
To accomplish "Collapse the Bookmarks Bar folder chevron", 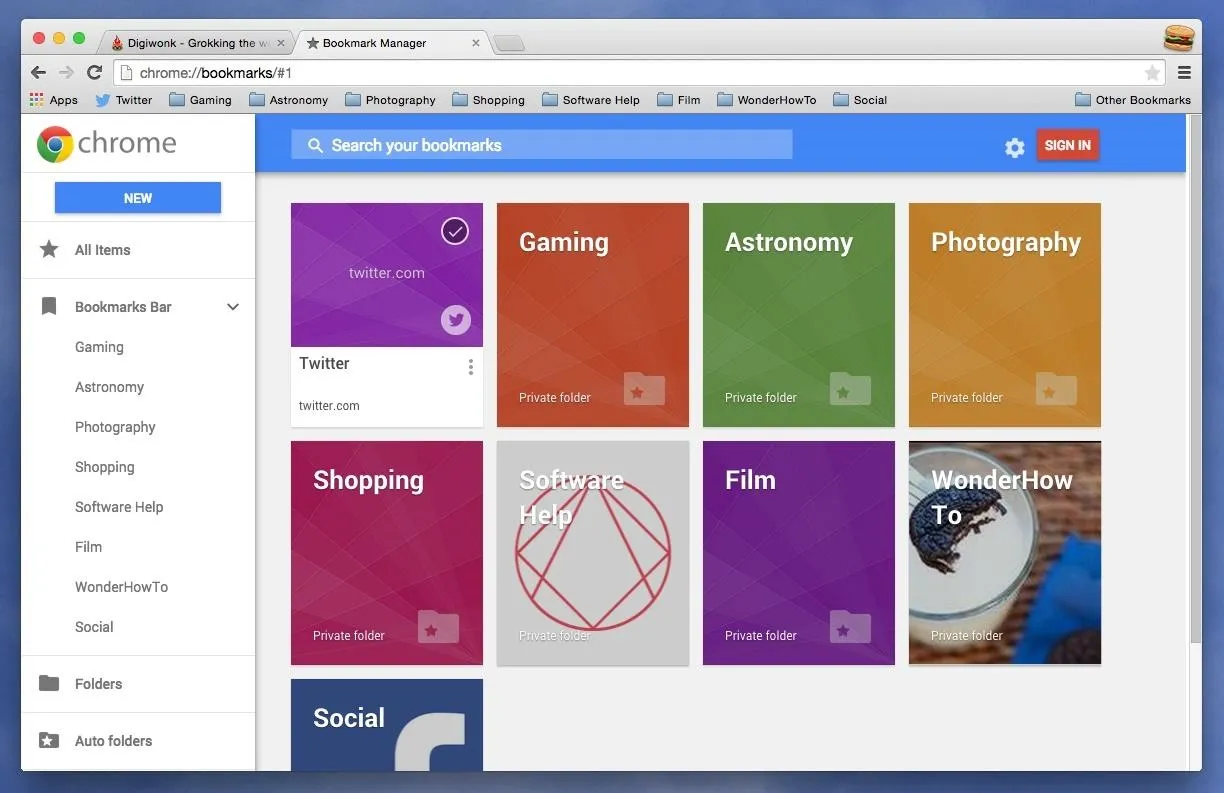I will pyautogui.click(x=233, y=307).
